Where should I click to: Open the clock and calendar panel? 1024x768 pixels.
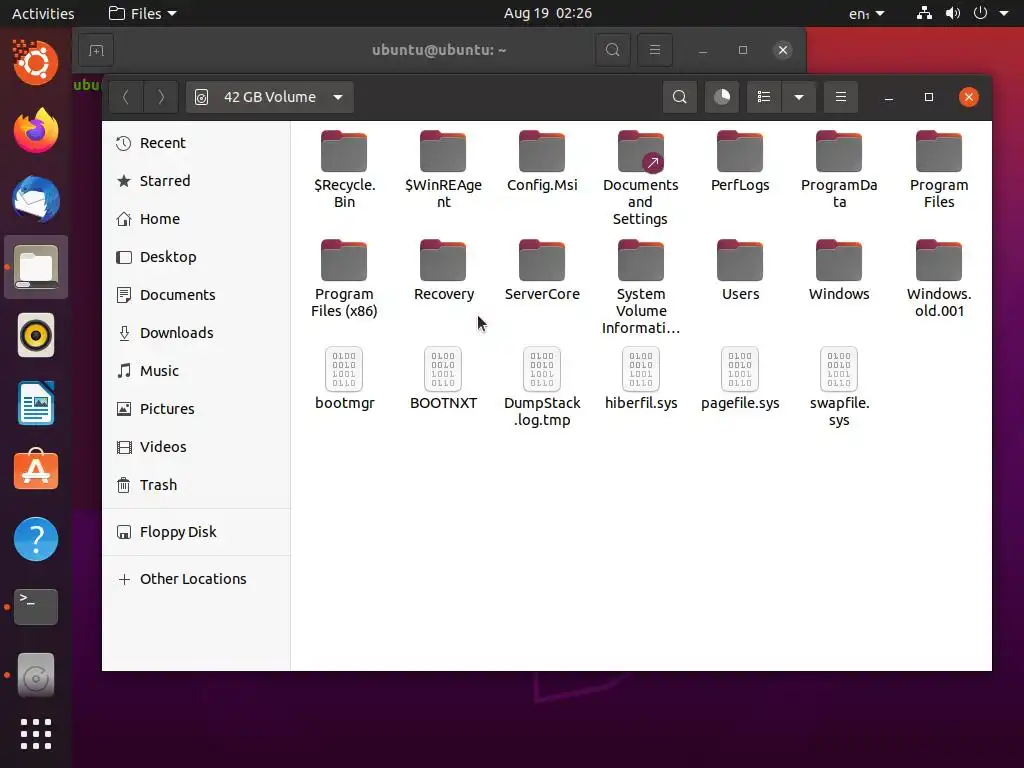[x=548, y=13]
